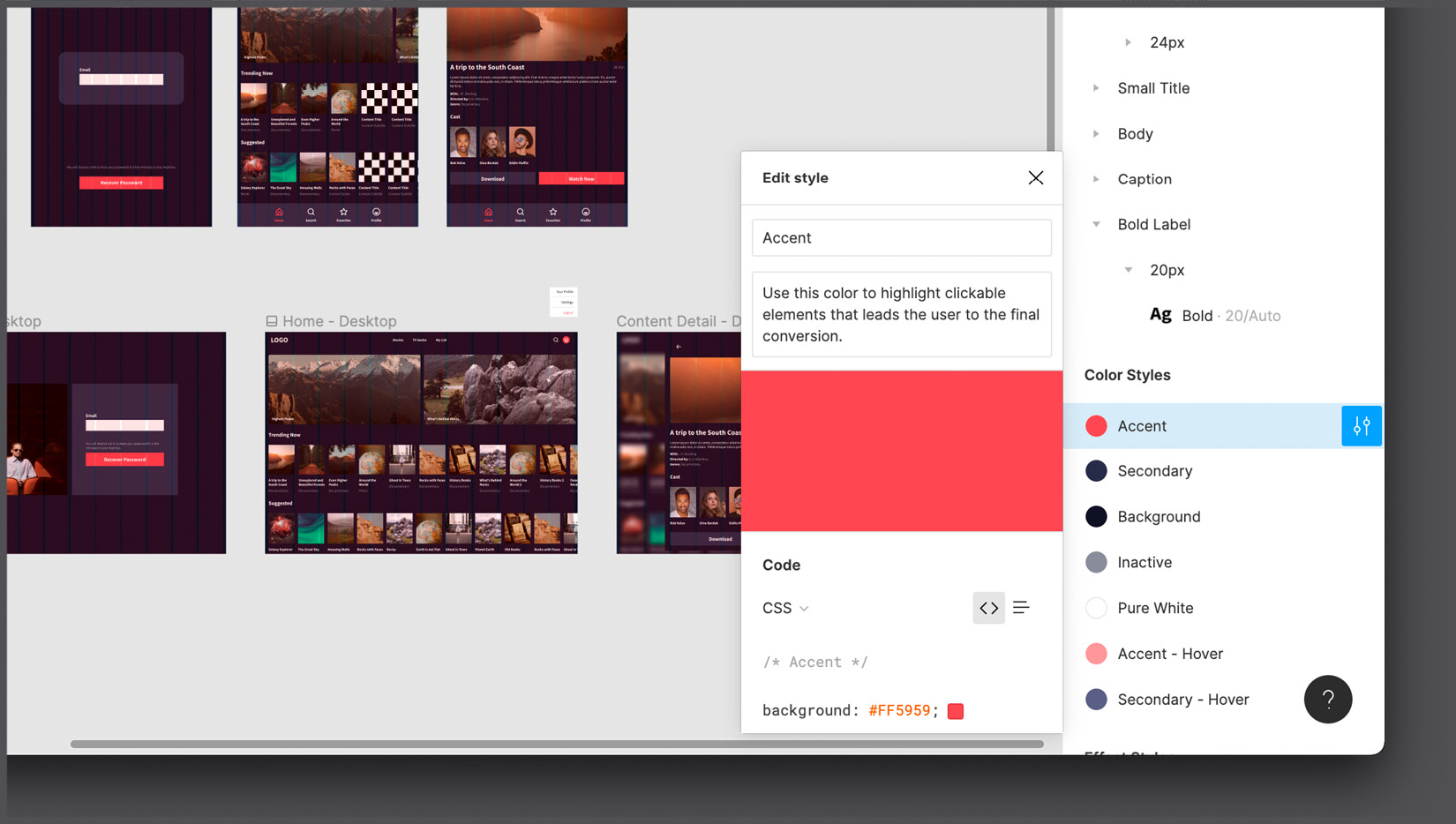Screen dimensions: 1456x824
Task: Close the Edit style dialog
Action: [1035, 177]
